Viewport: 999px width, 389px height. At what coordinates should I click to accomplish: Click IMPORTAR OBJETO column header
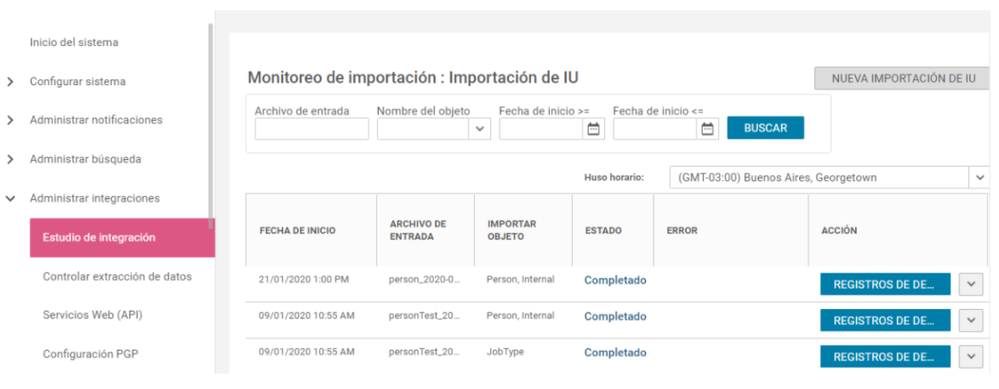pos(512,230)
